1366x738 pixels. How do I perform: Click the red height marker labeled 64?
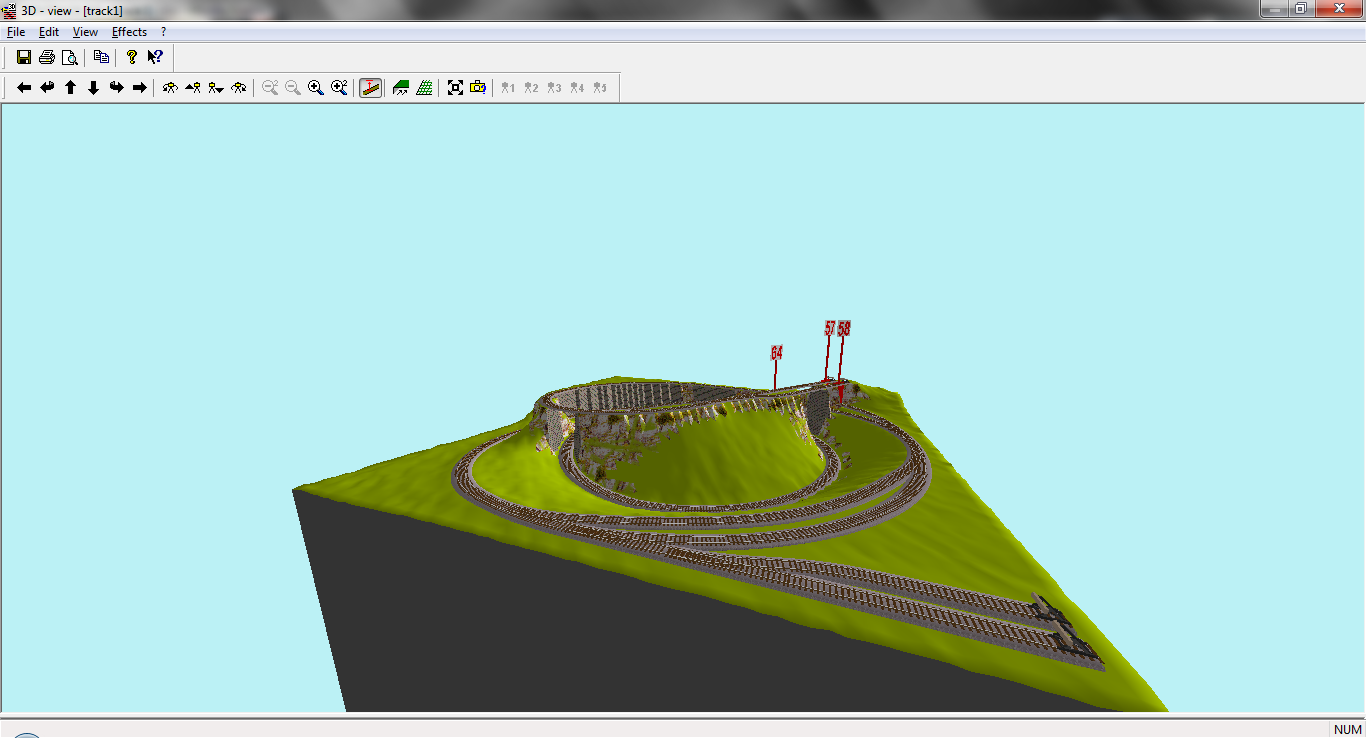[776, 353]
